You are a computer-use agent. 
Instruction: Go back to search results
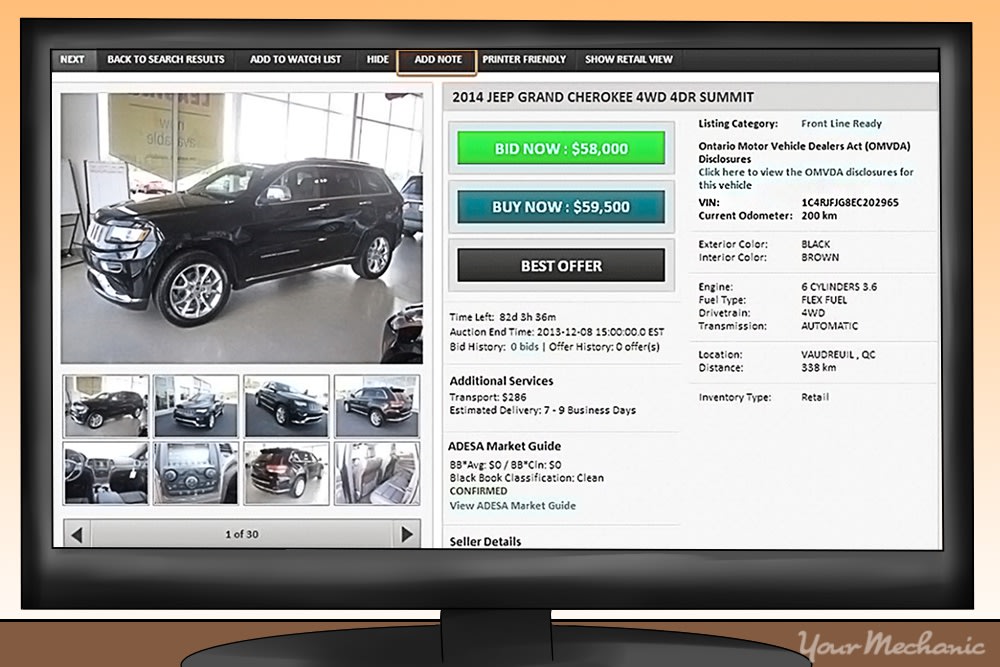pos(166,59)
